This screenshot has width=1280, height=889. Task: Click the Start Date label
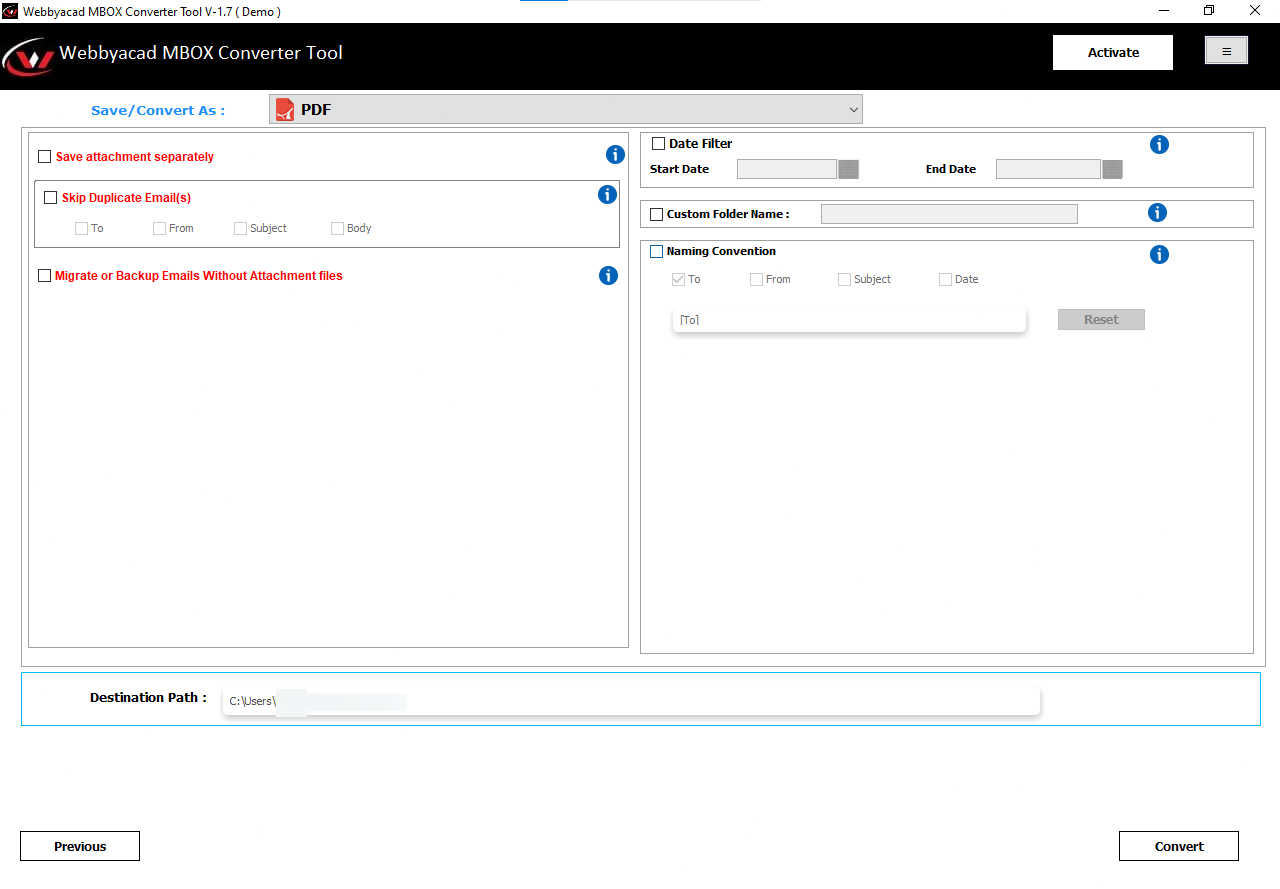679,169
